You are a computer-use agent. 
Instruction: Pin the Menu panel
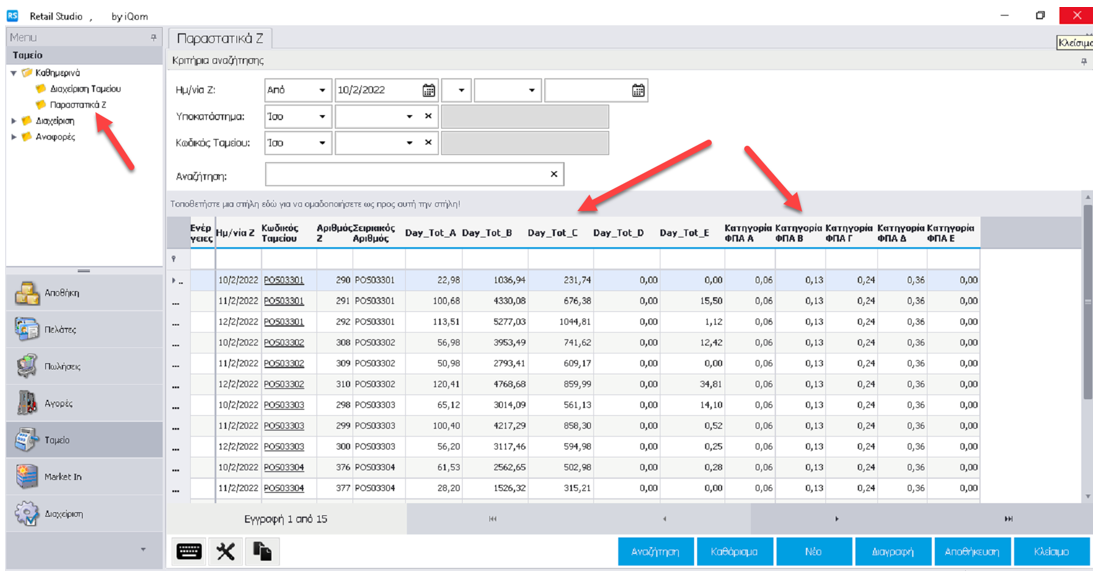(x=153, y=37)
